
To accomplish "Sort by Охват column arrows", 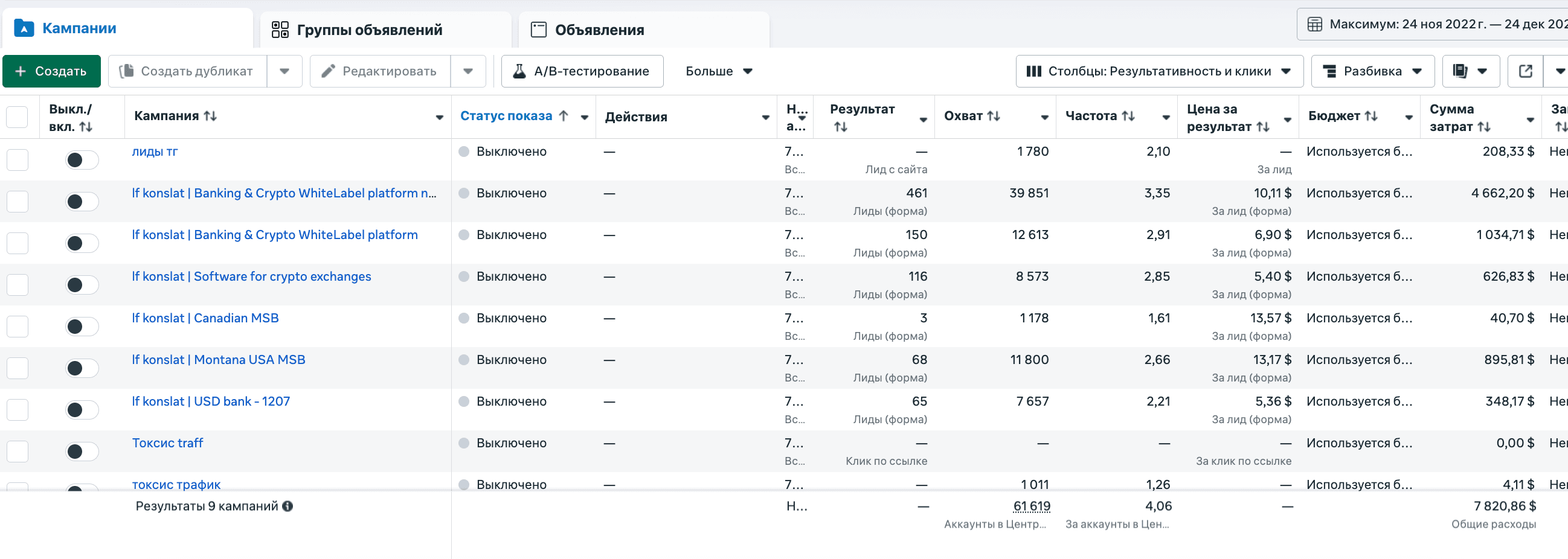I will [x=994, y=115].
